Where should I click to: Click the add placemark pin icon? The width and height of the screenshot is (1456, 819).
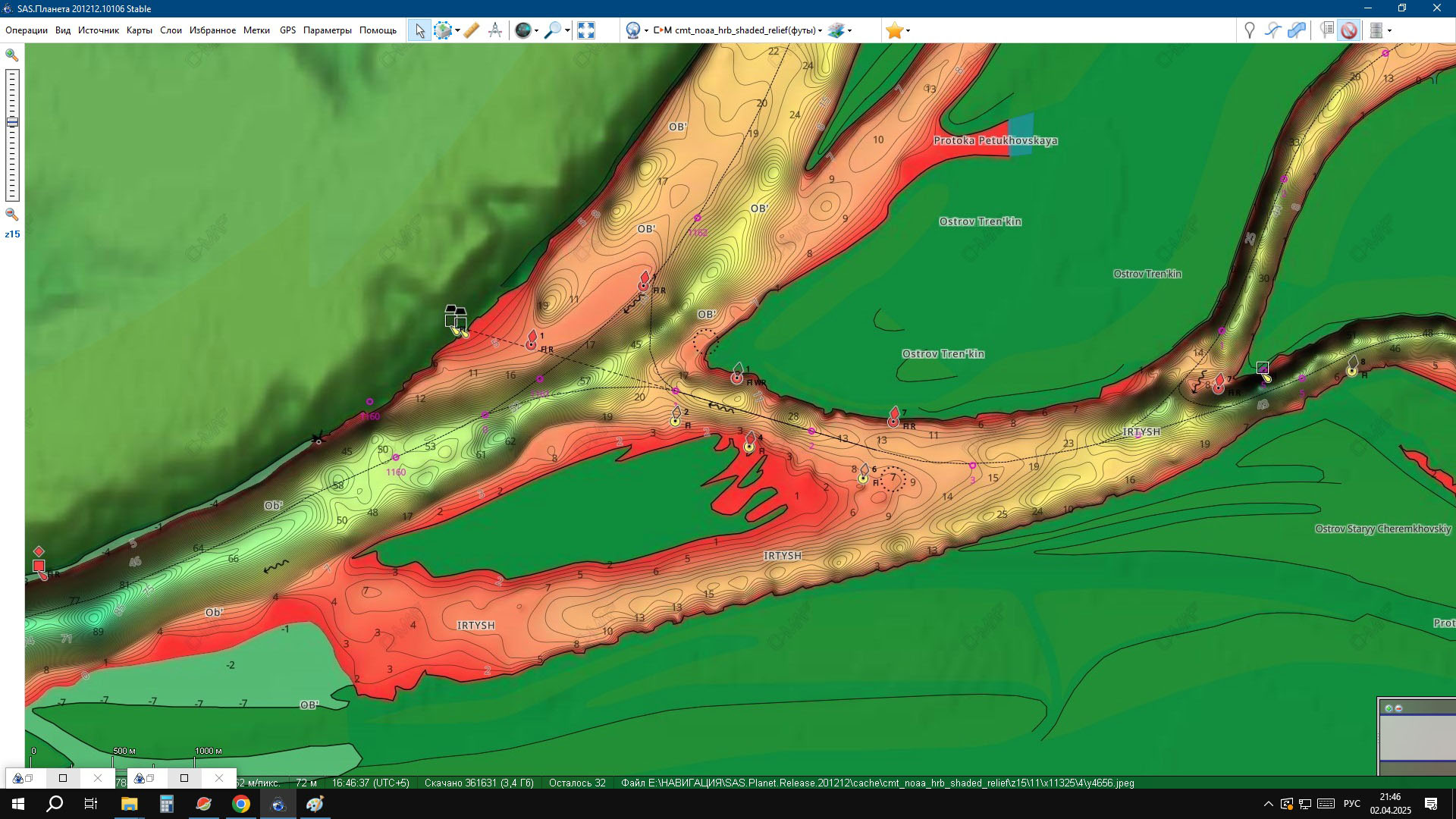(1249, 30)
